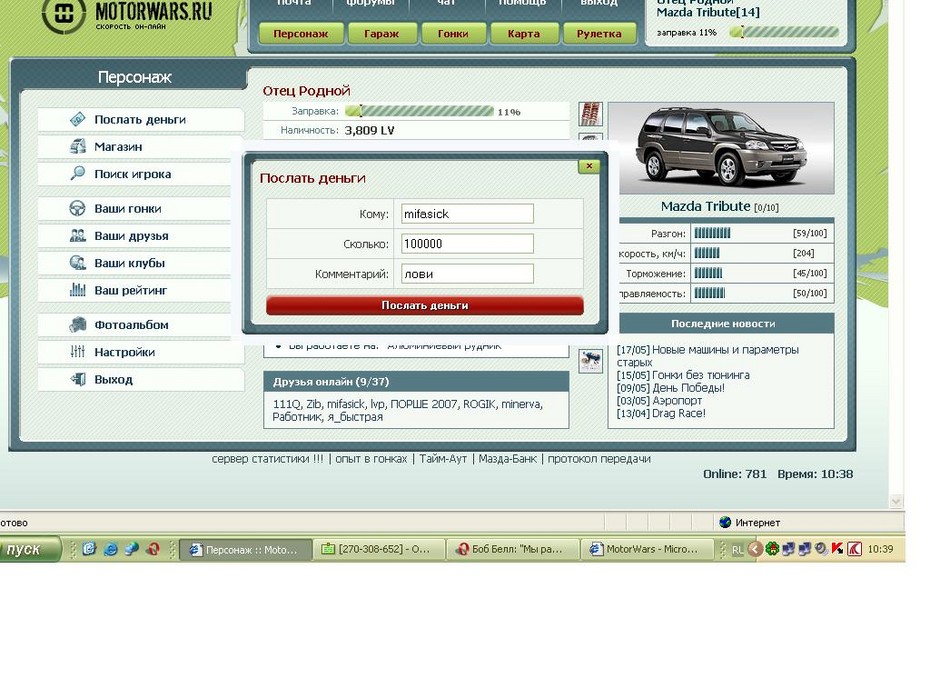Open news item Гонки без тюнинга

coord(700,375)
